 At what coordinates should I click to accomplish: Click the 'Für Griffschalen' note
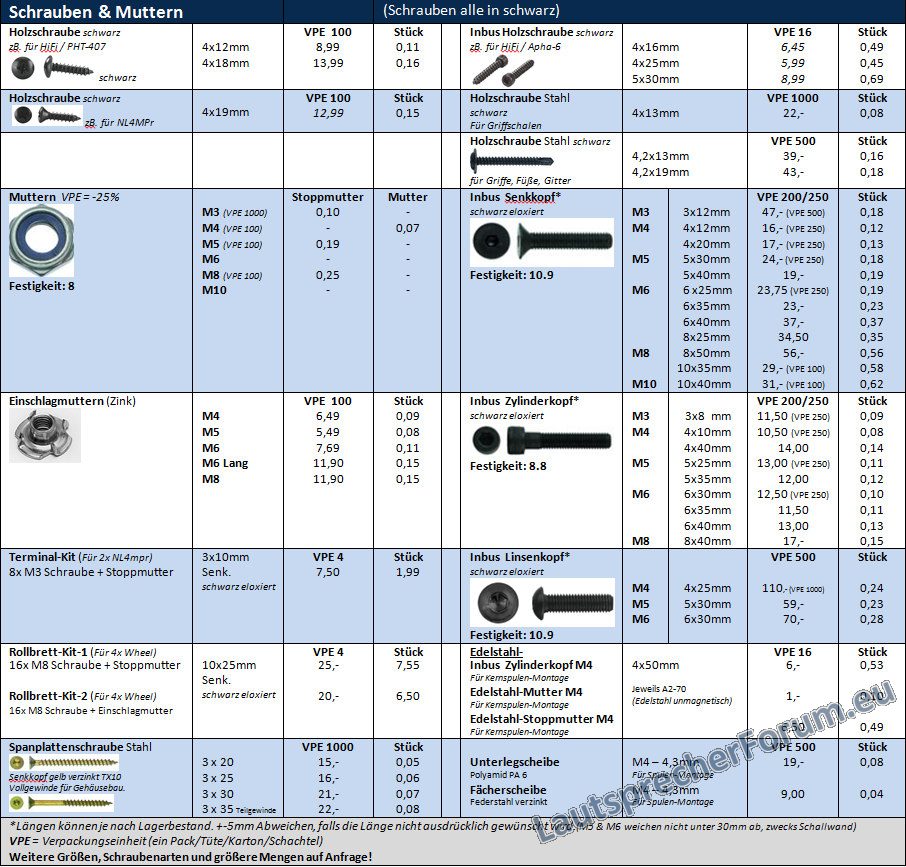[506, 125]
